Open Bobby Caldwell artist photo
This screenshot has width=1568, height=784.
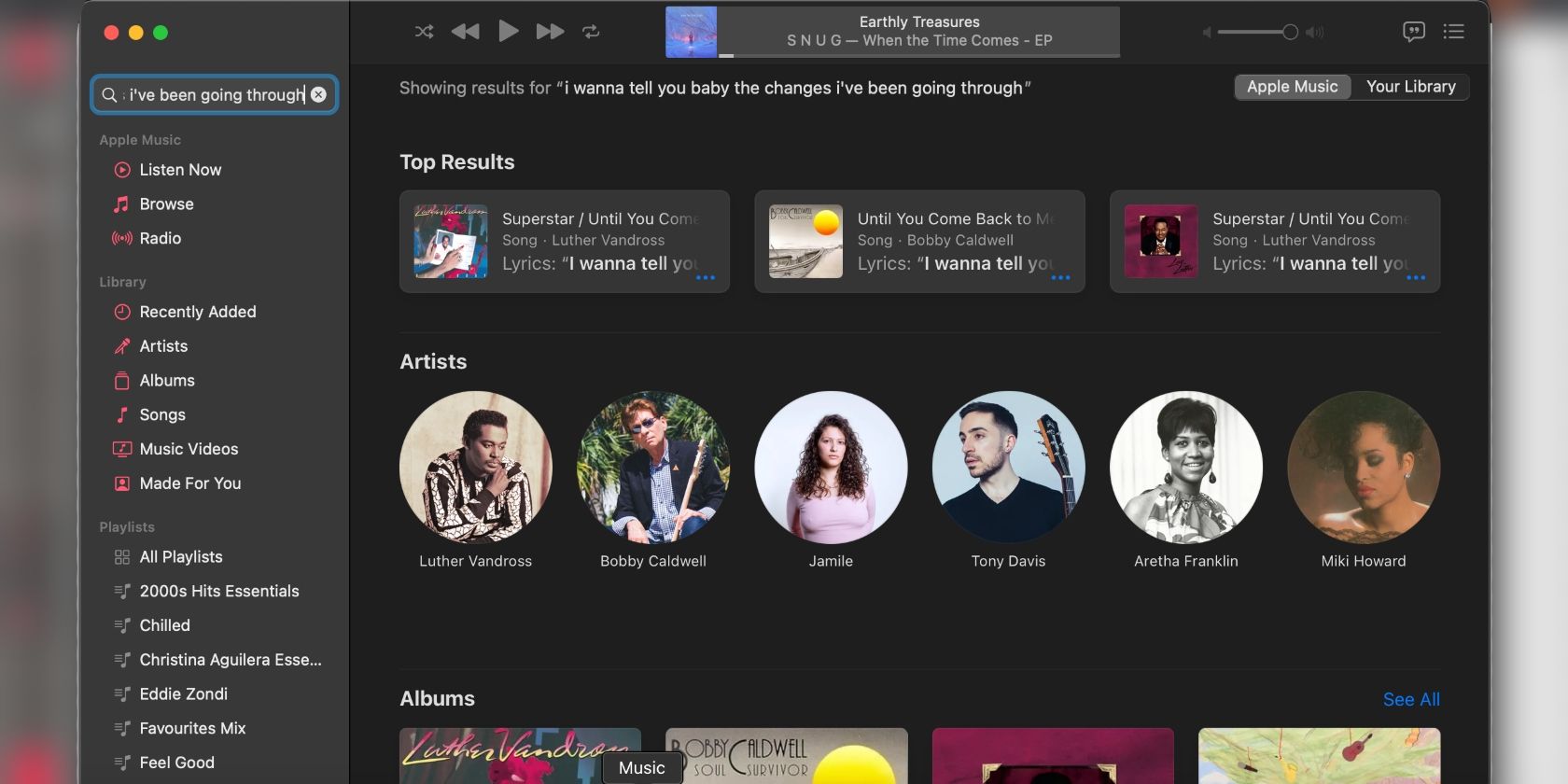click(x=653, y=467)
